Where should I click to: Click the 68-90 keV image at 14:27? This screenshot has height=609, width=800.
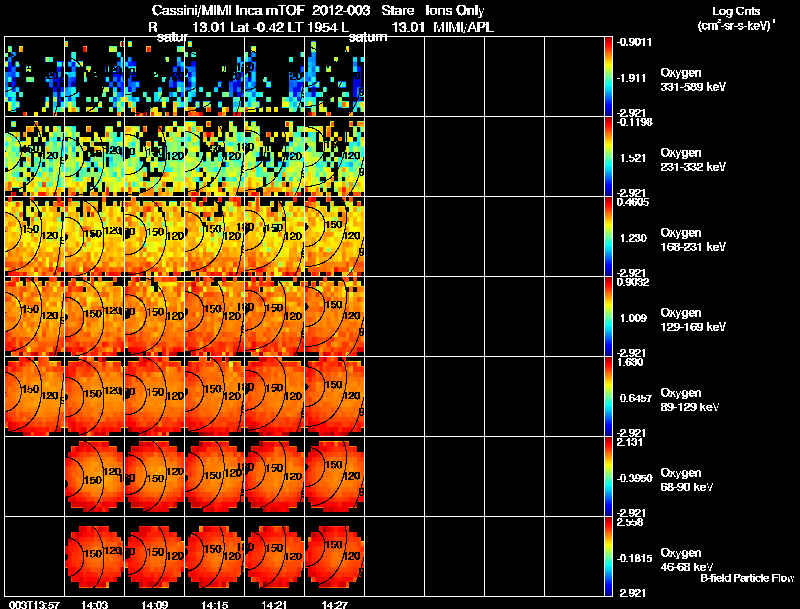335,476
